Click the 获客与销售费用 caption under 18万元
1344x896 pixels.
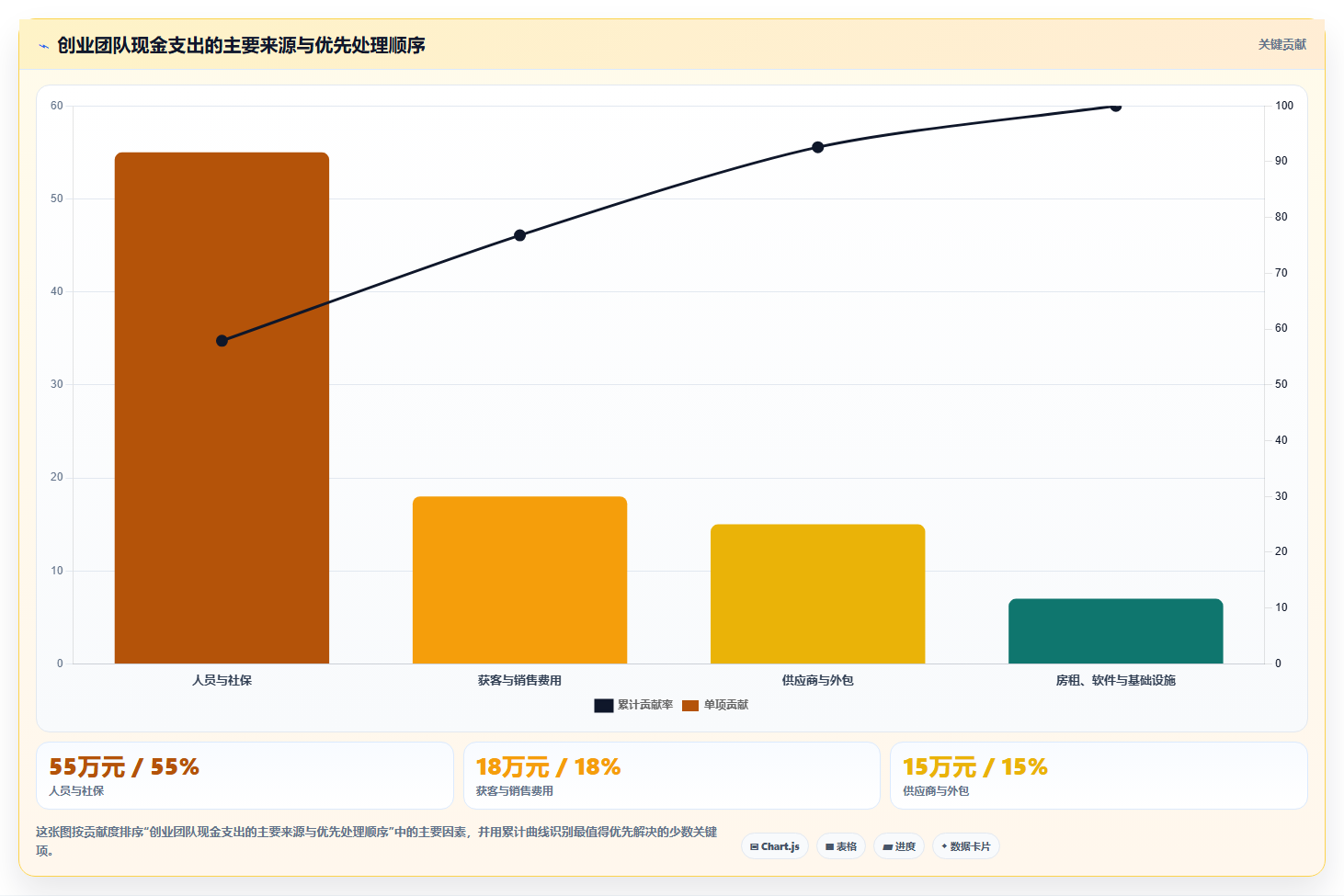click(514, 790)
